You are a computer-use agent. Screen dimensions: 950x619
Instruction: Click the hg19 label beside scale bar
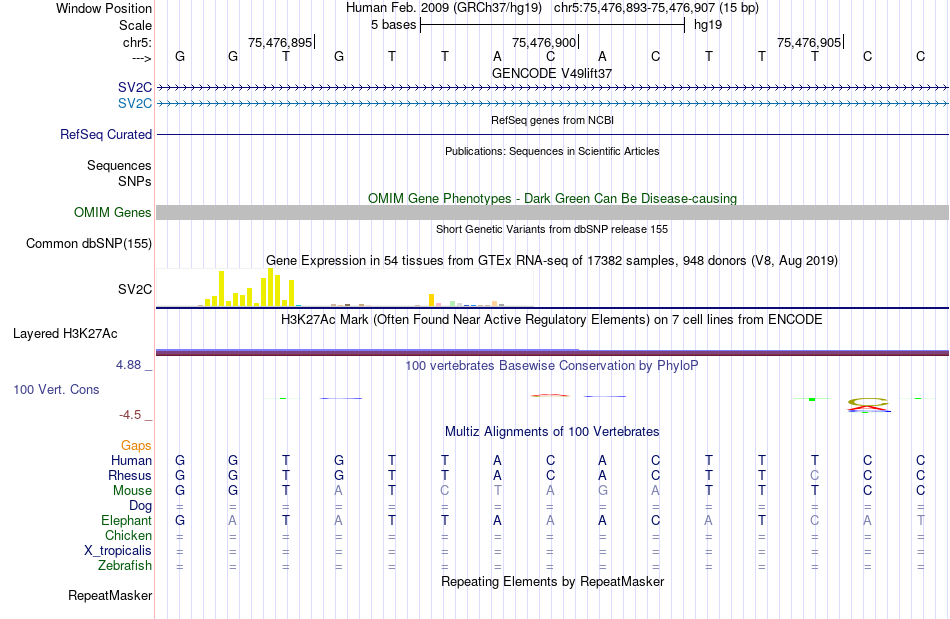click(708, 25)
